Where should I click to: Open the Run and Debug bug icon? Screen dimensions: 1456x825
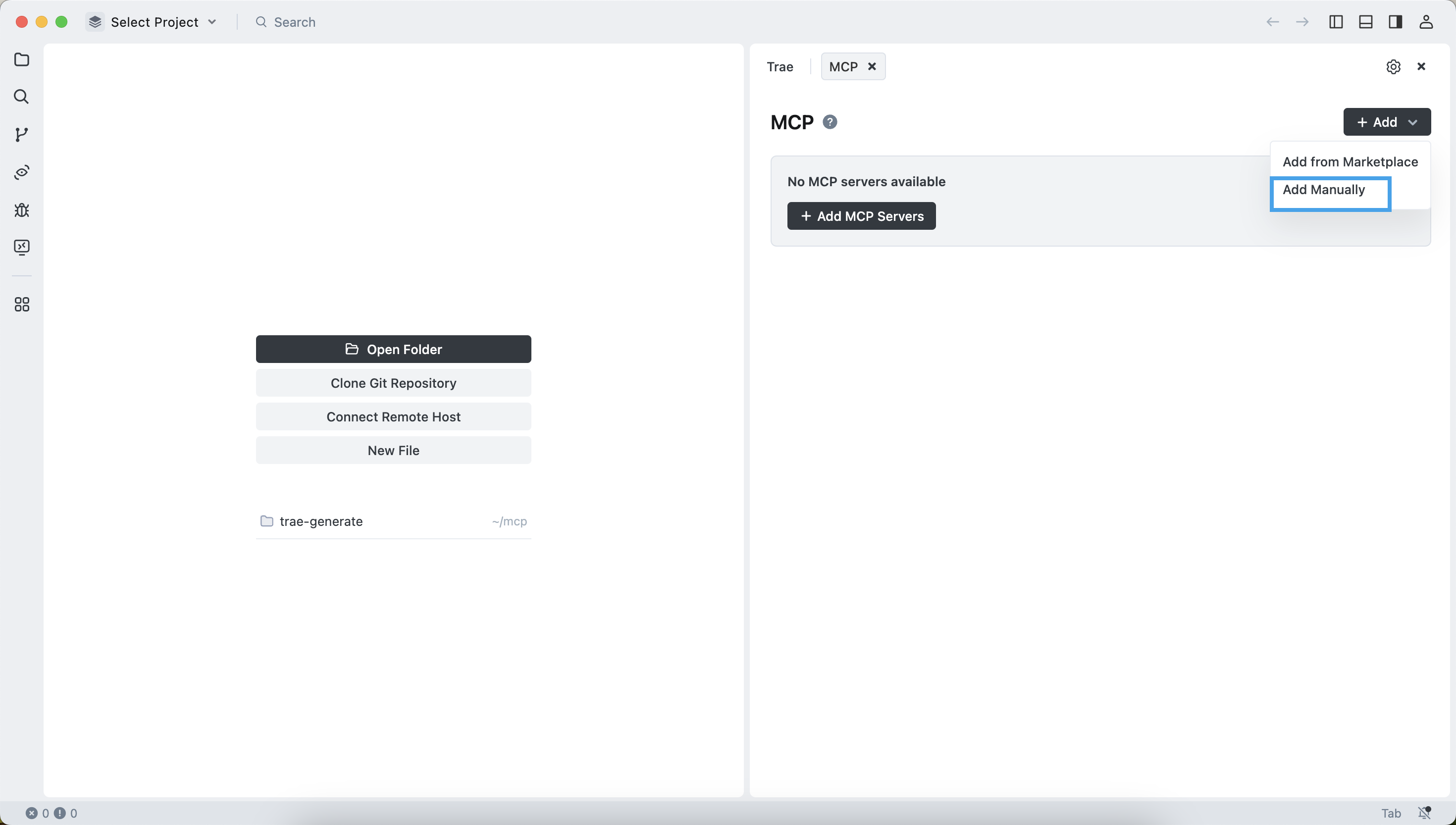[x=21, y=210]
